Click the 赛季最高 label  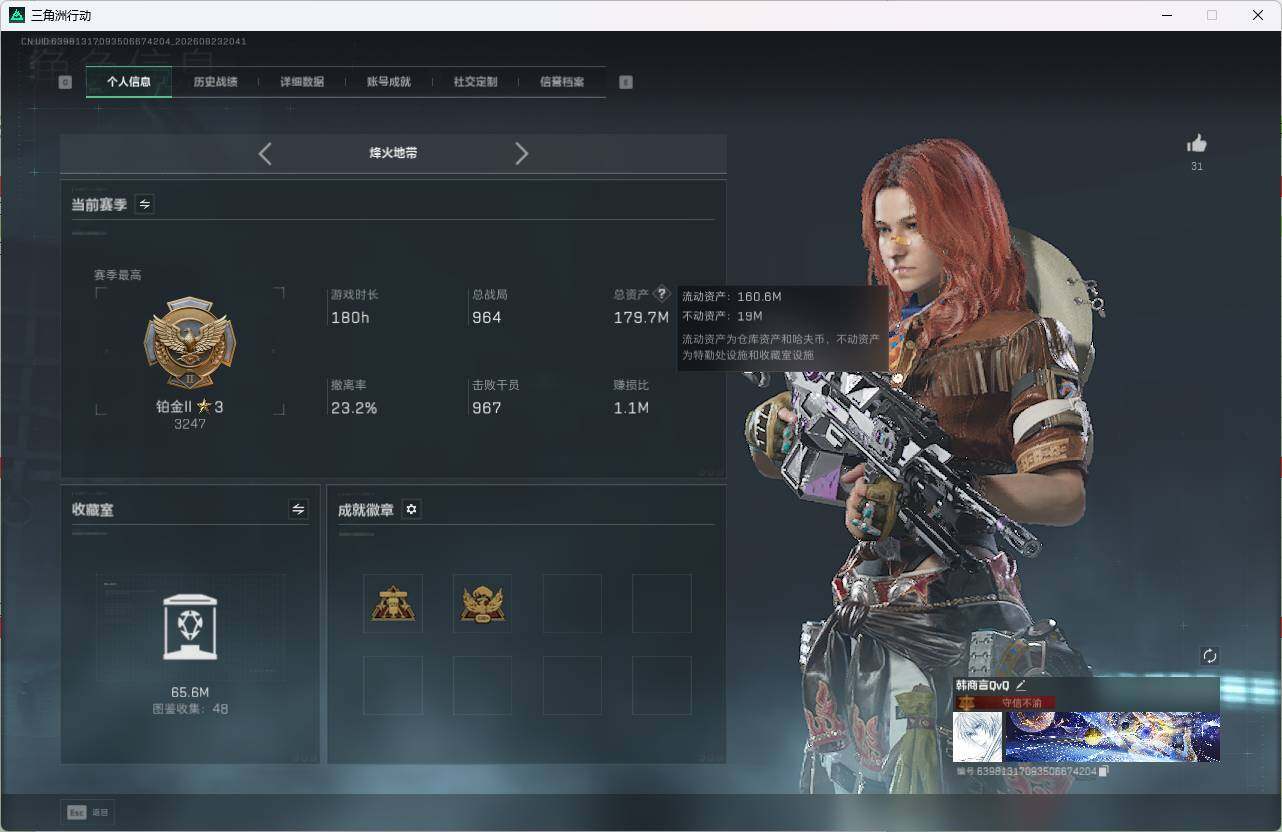(118, 275)
